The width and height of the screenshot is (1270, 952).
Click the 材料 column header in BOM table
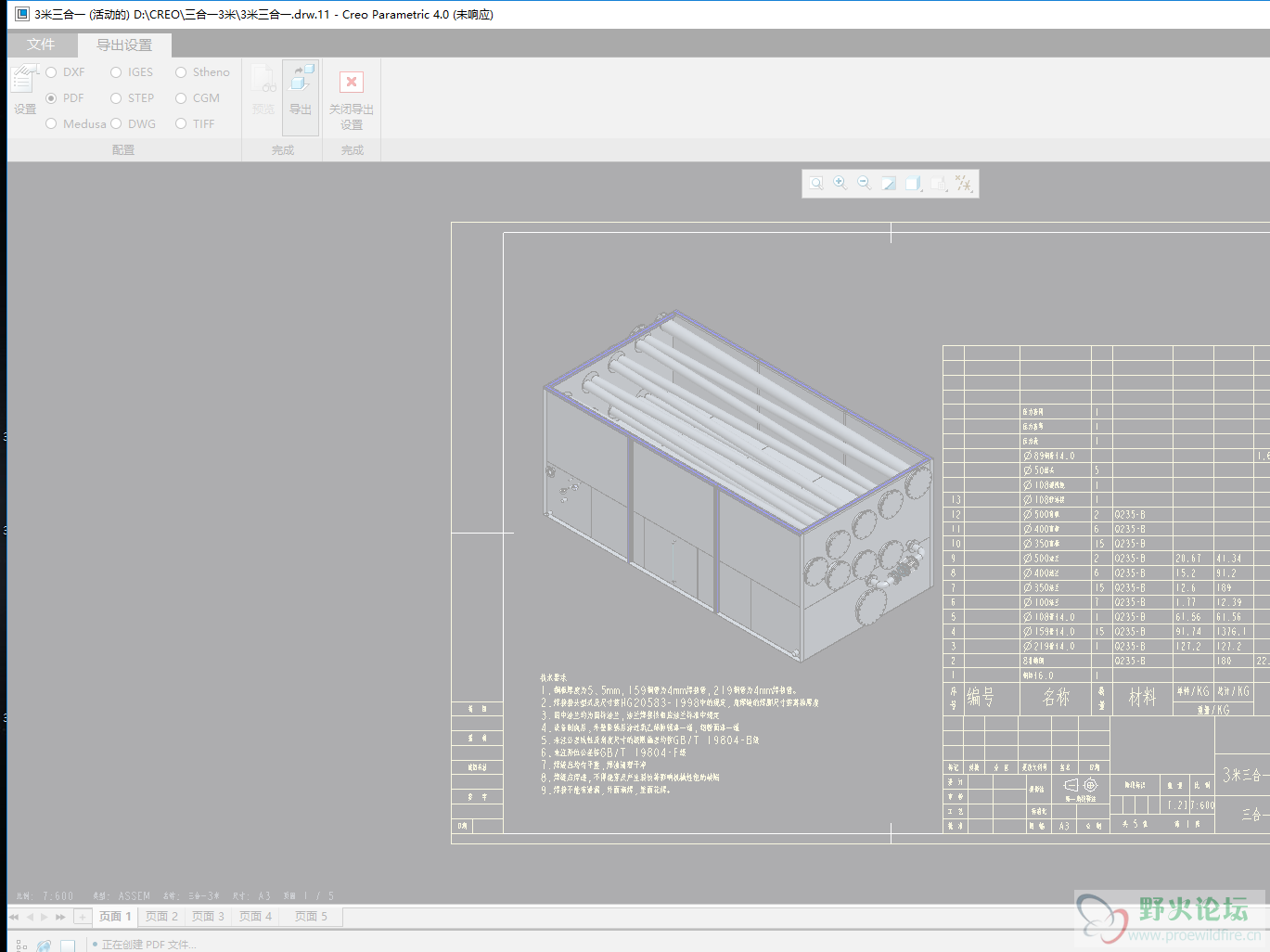click(x=1142, y=697)
